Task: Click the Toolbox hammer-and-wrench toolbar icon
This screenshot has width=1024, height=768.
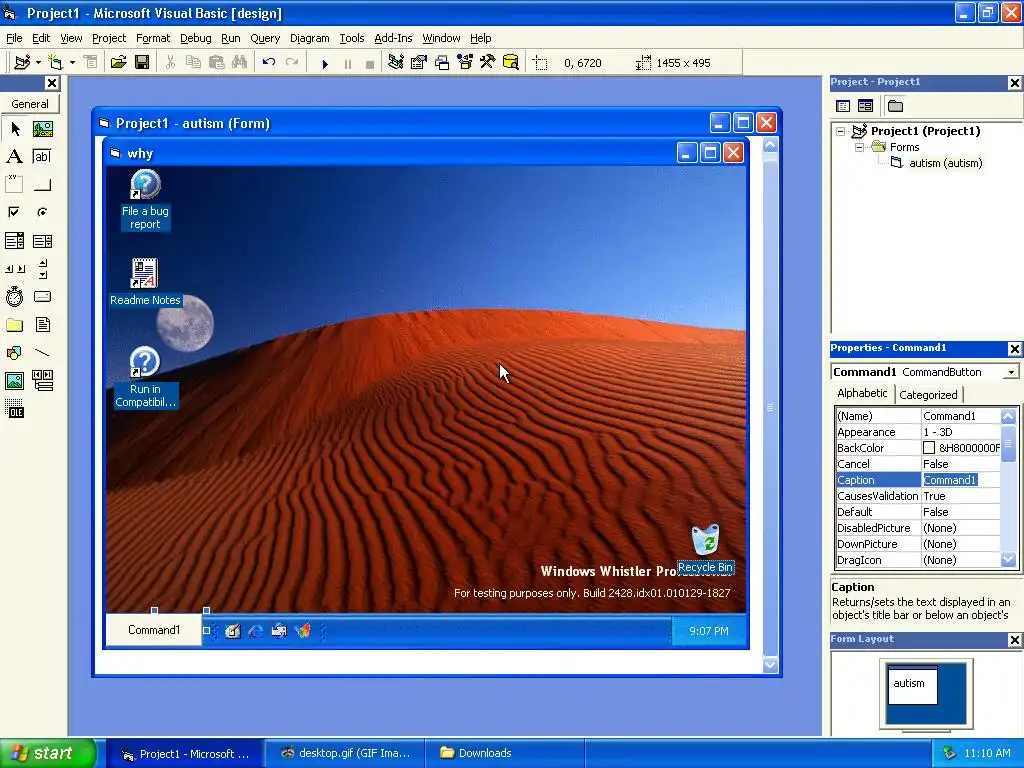Action: (488, 63)
